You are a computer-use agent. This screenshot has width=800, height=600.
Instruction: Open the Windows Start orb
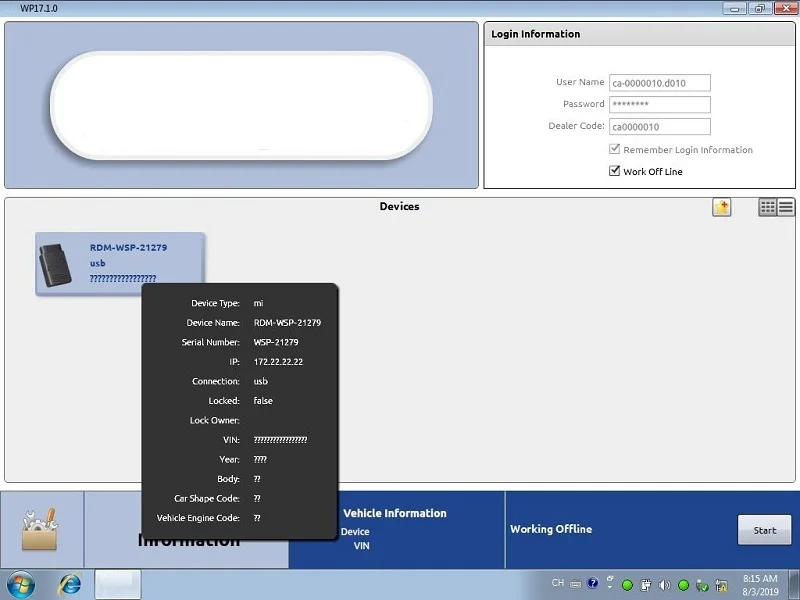[21, 585]
